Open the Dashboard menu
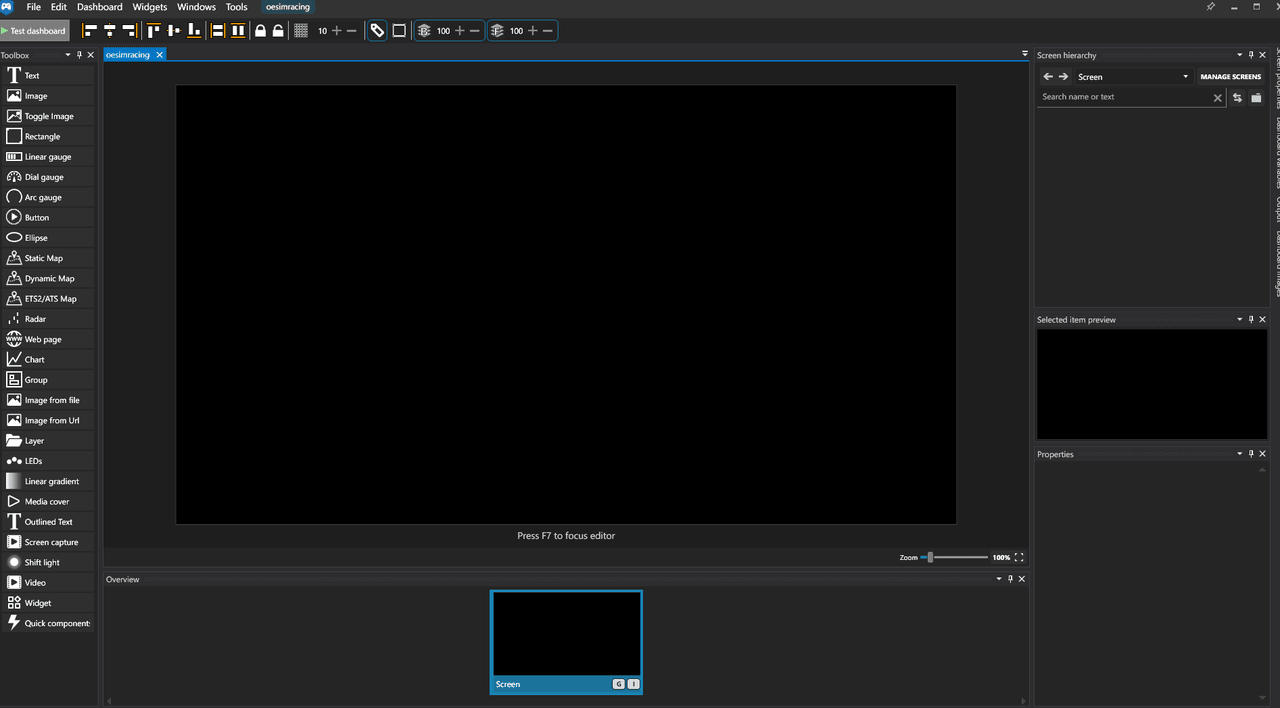 click(100, 7)
